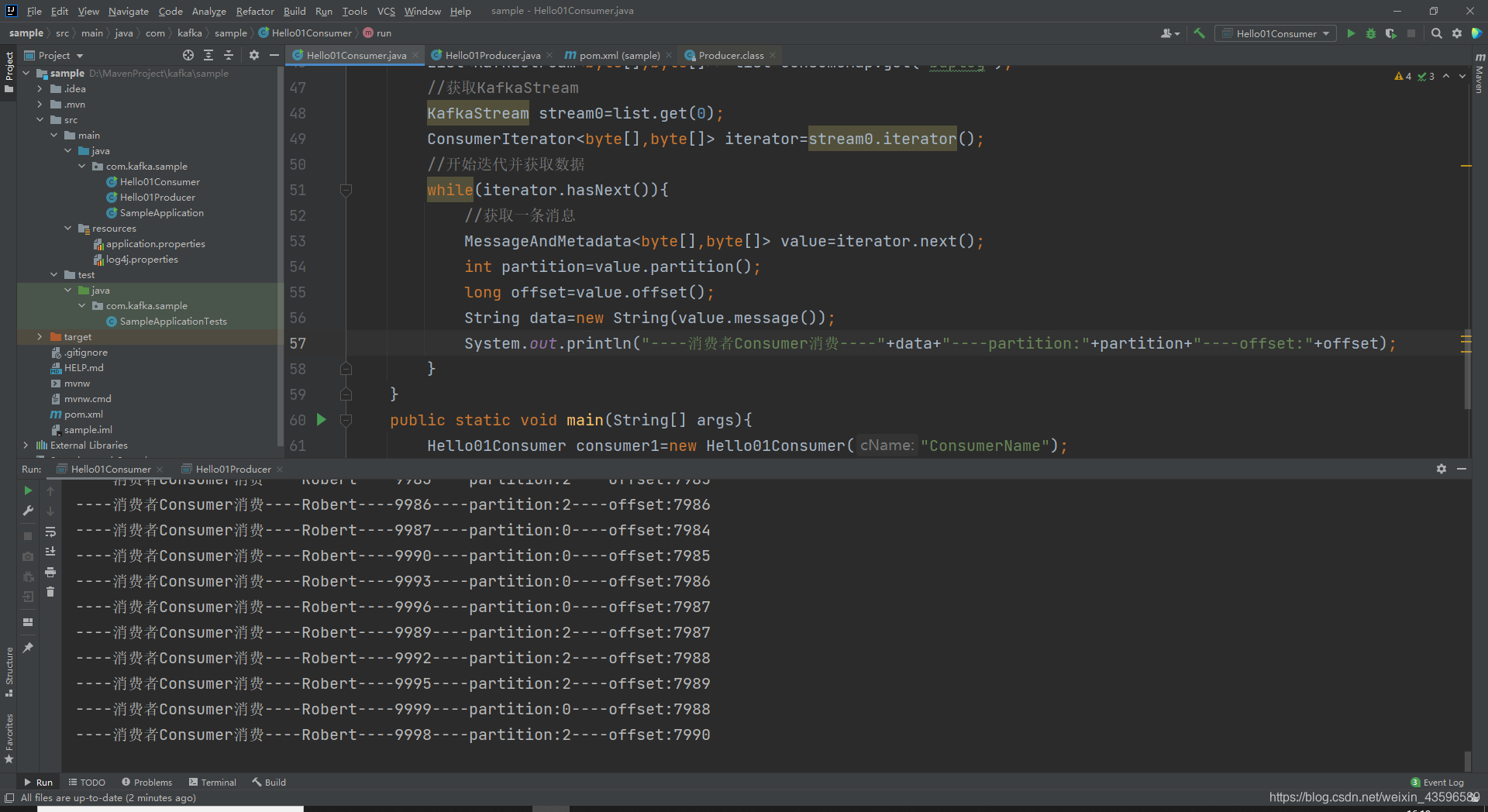Open Project panel options gear
1488x812 pixels.
tap(254, 55)
